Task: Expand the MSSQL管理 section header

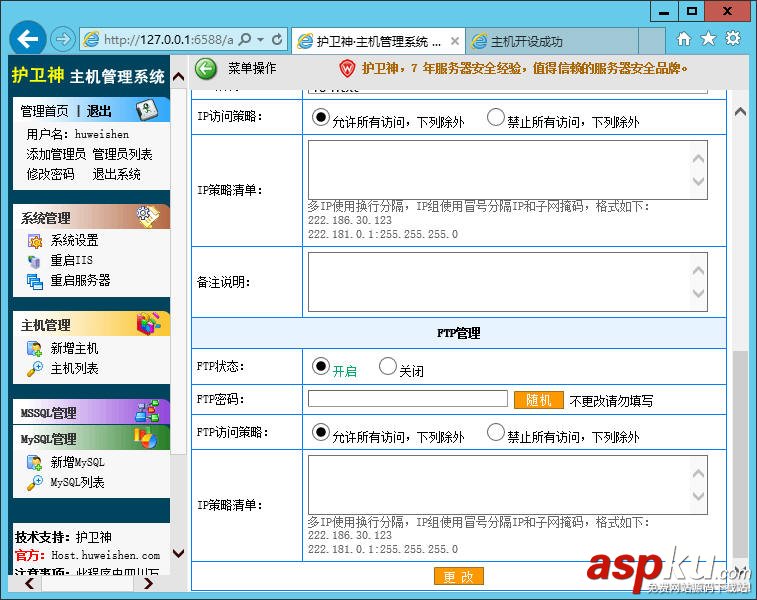Action: tap(92, 412)
